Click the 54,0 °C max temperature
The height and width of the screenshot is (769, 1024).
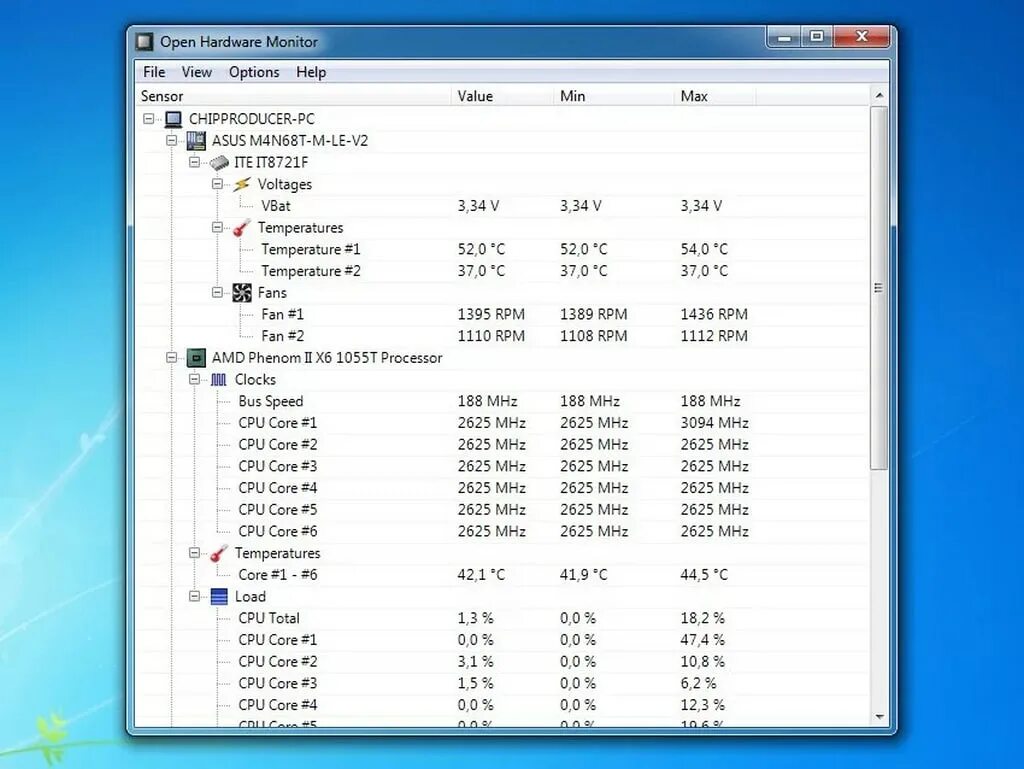(704, 249)
